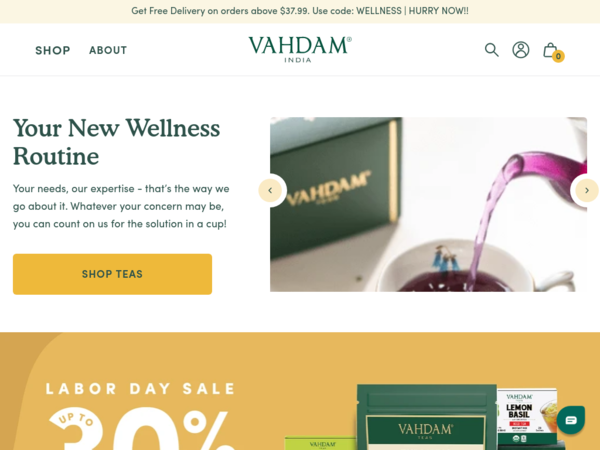Go to previous slide arrow

270,190
